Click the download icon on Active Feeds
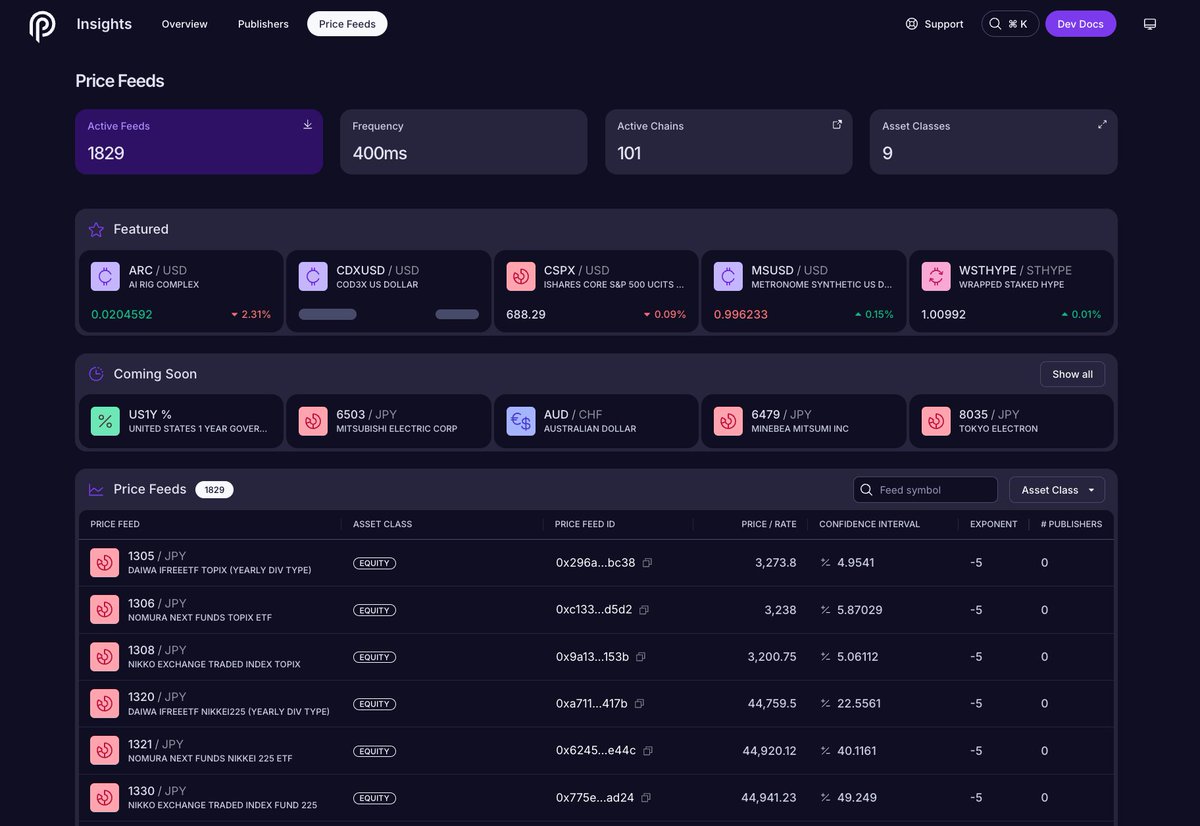 (308, 125)
